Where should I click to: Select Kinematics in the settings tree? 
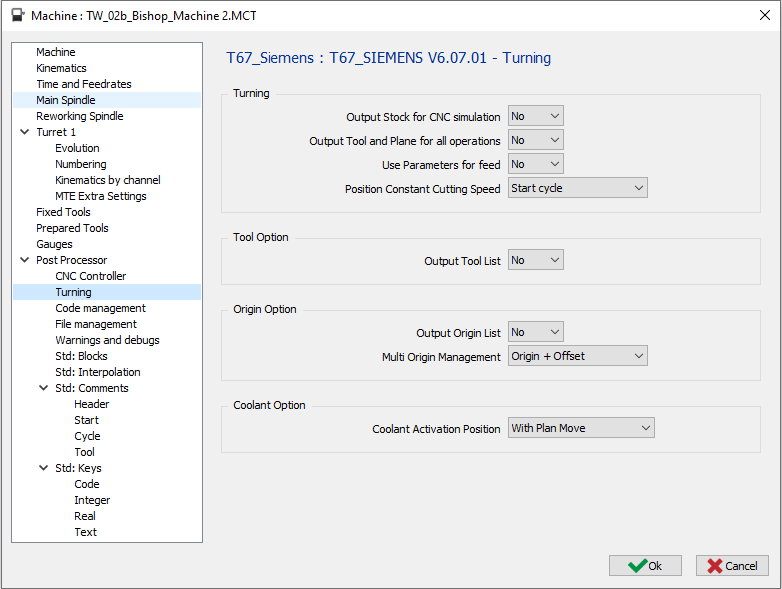tap(61, 68)
